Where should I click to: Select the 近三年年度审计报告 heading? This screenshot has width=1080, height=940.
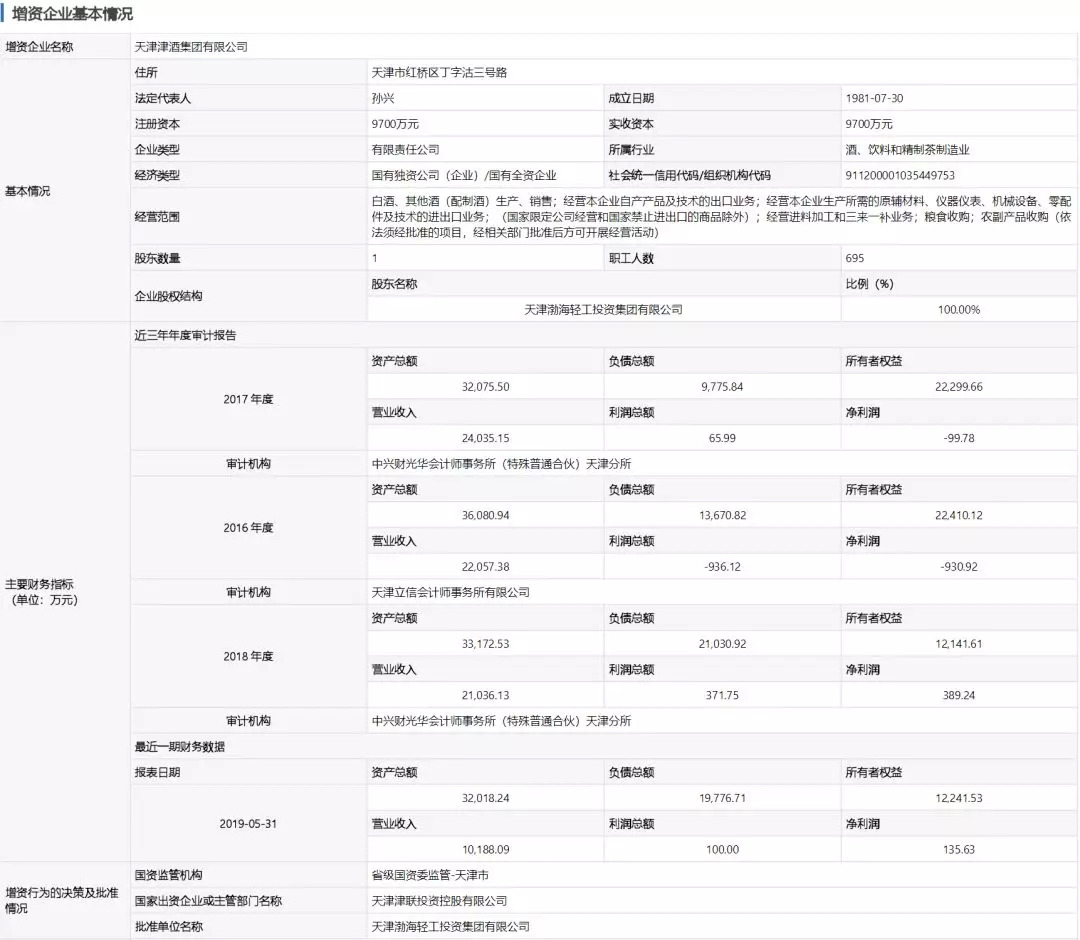185,335
